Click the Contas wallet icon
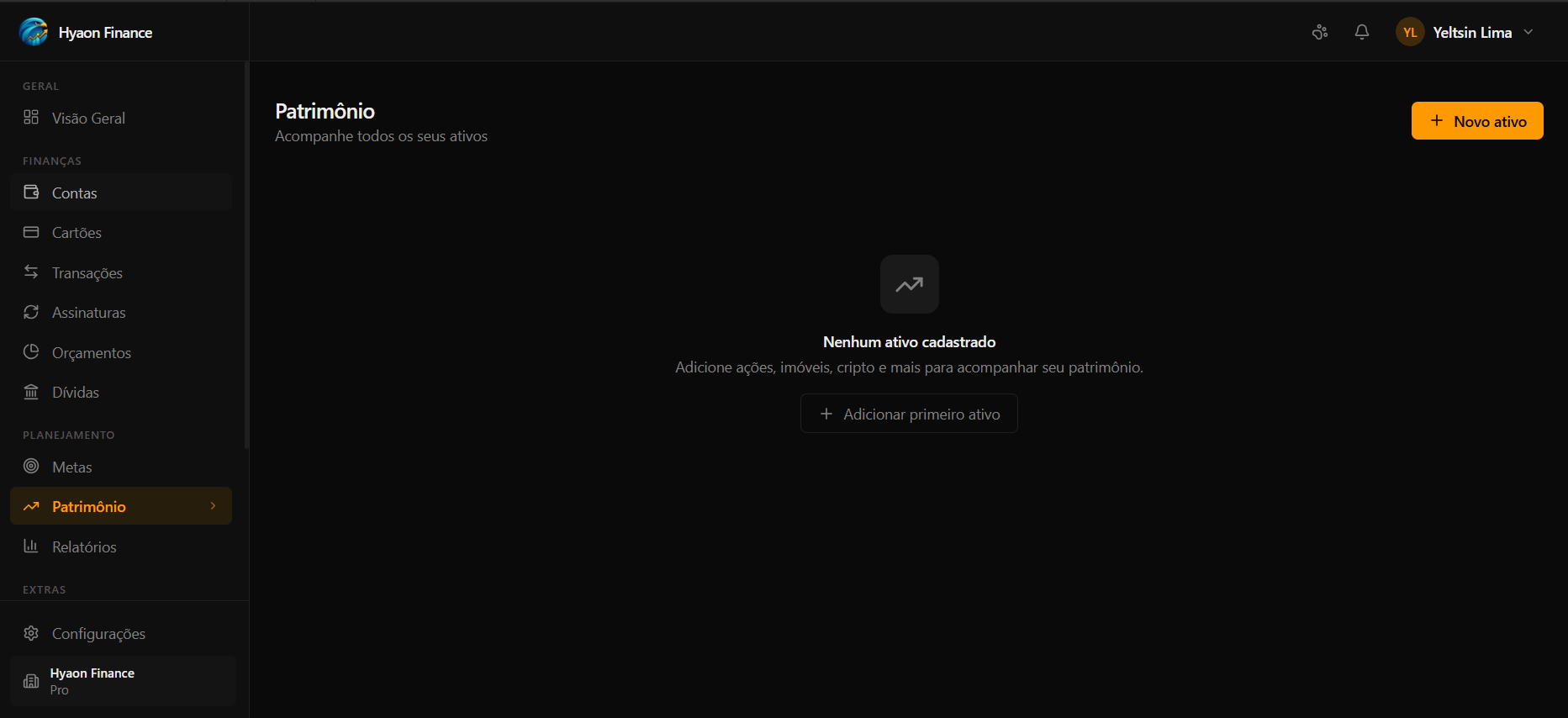1568x718 pixels. (31, 193)
